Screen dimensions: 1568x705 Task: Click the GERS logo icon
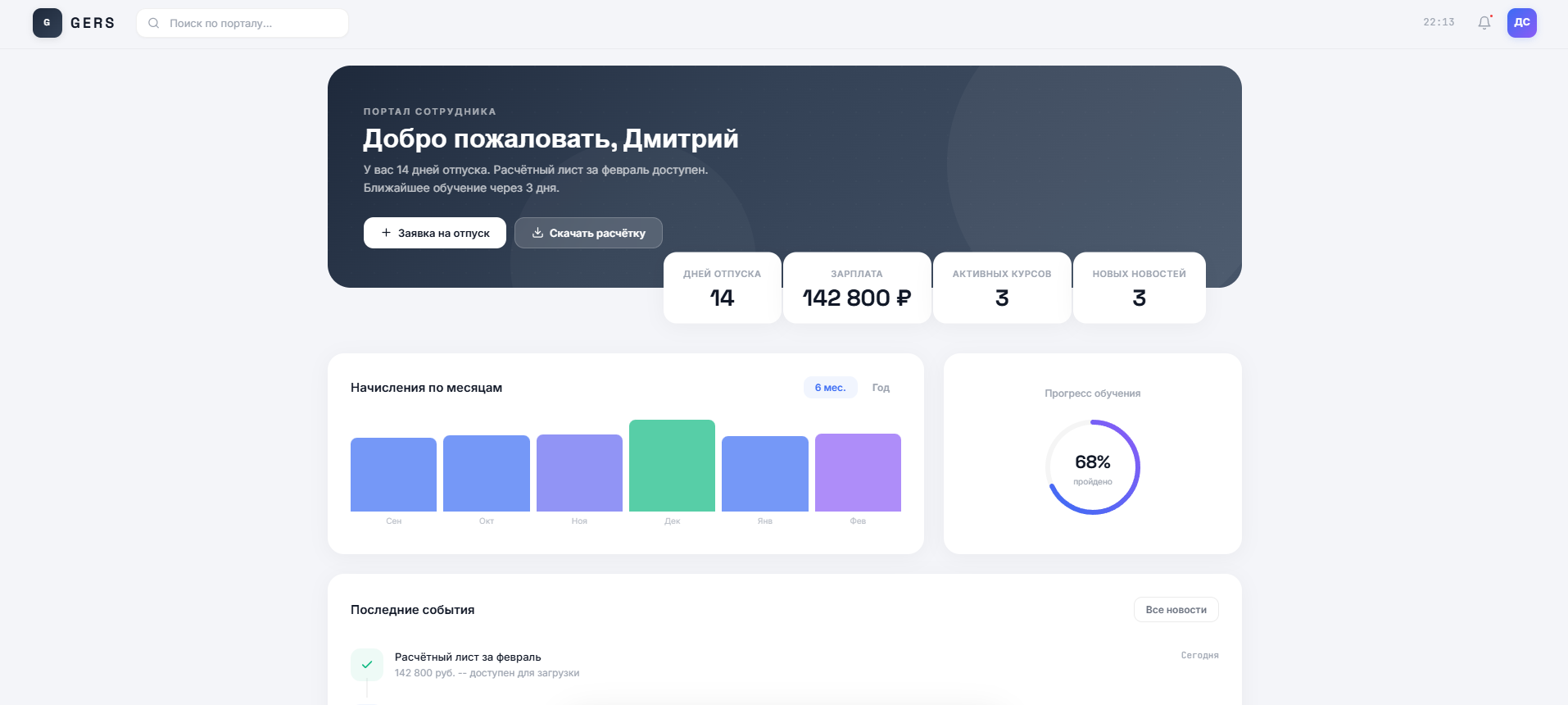pyautogui.click(x=47, y=23)
